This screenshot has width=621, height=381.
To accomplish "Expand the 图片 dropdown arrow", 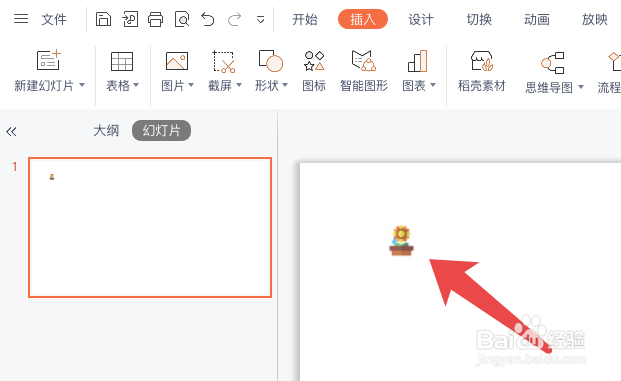I will (x=191, y=85).
